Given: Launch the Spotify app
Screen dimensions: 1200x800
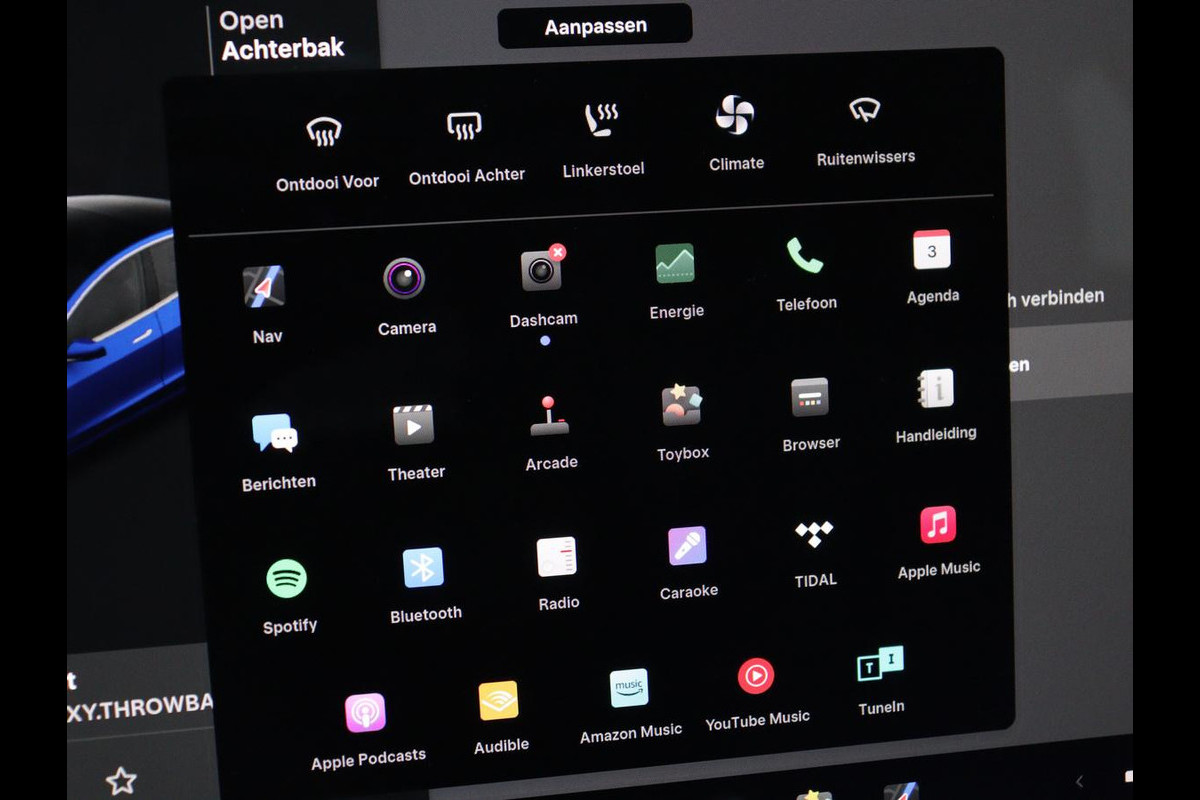Looking at the screenshot, I should point(287,579).
